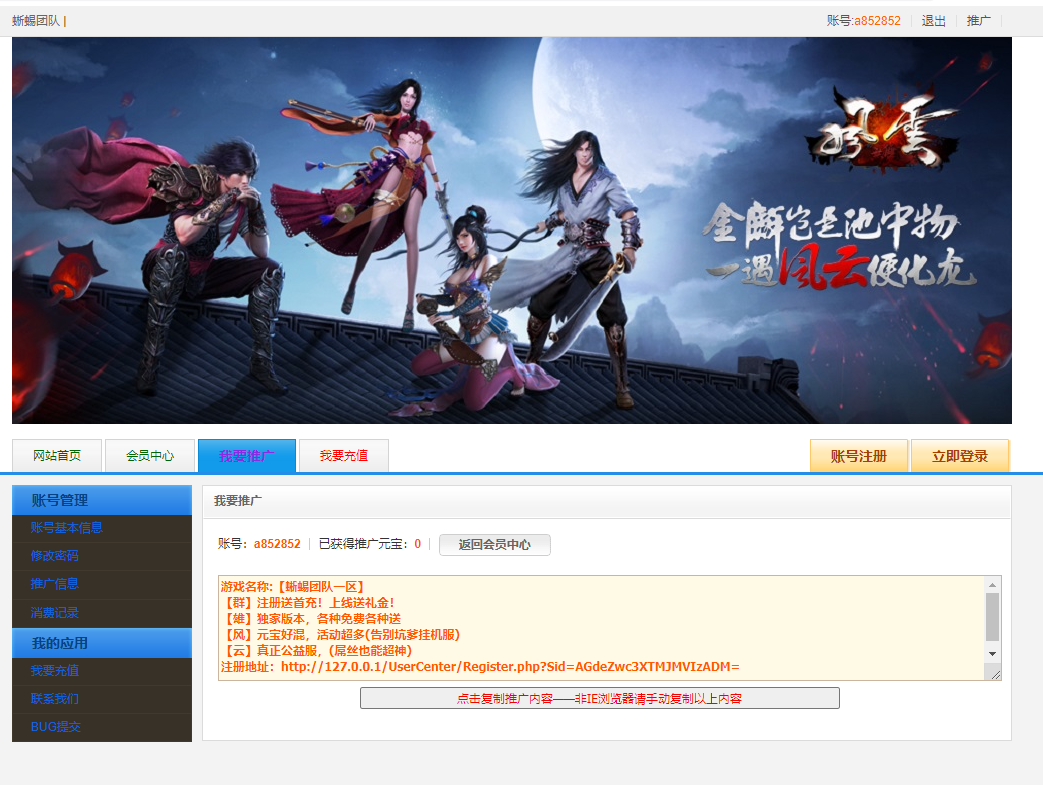Open the 推广 link in top bar
The height and width of the screenshot is (785, 1043).
[x=978, y=21]
